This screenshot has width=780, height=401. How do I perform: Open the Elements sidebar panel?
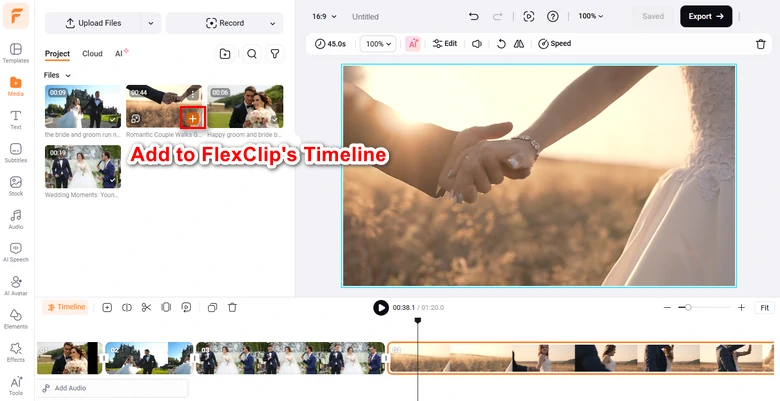coord(16,319)
